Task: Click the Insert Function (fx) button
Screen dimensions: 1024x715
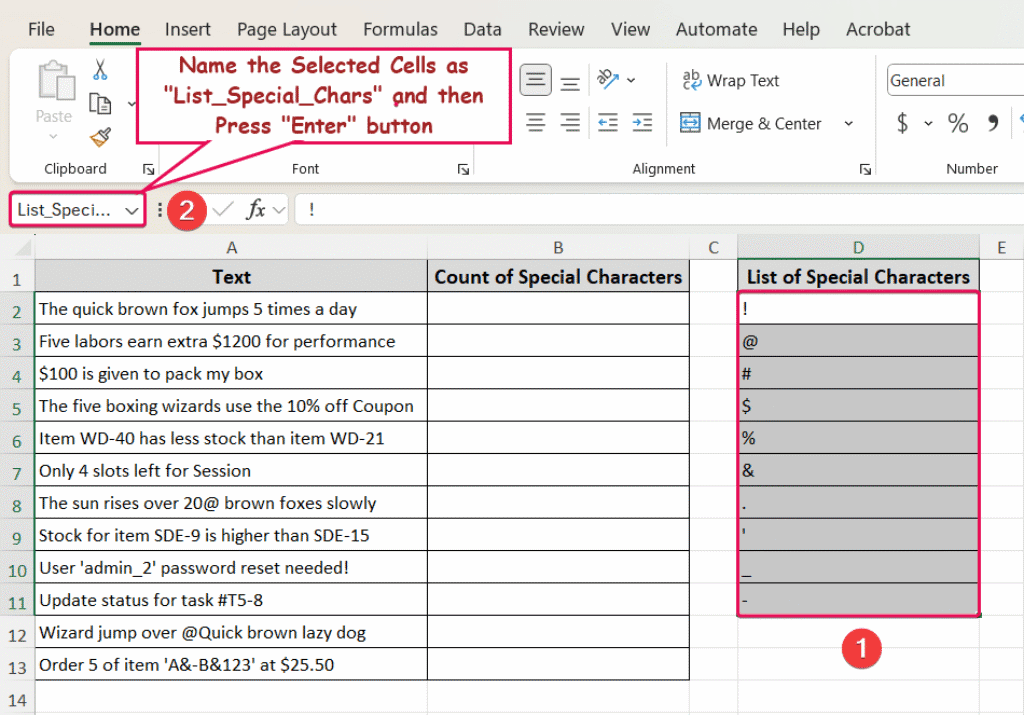Action: tap(257, 210)
